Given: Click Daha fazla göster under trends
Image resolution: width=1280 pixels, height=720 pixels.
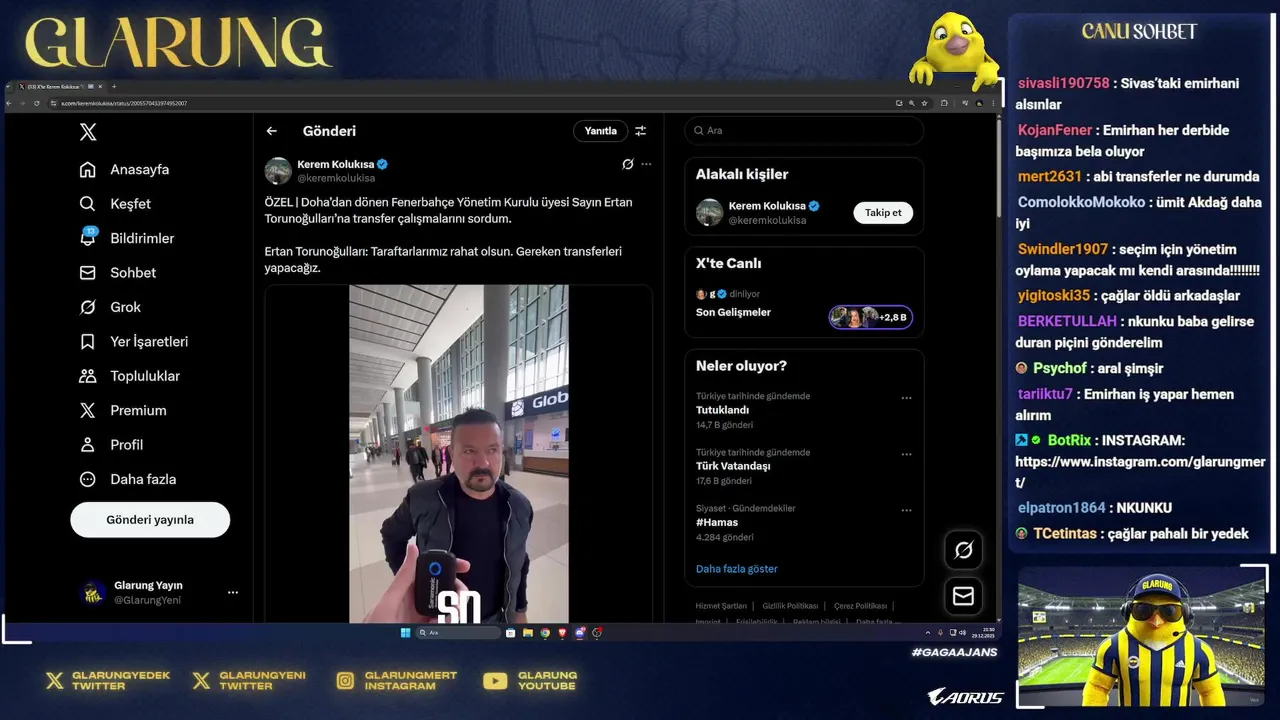Looking at the screenshot, I should point(737,569).
